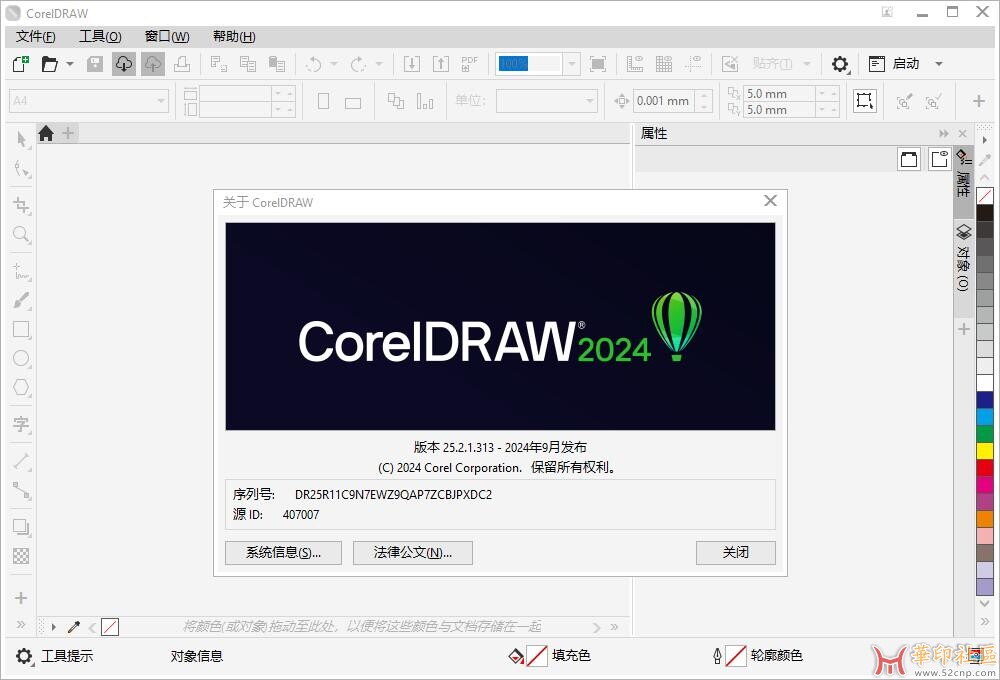Expand the toolbox overflow chevrons
The height and width of the screenshot is (680, 1000).
point(21,625)
